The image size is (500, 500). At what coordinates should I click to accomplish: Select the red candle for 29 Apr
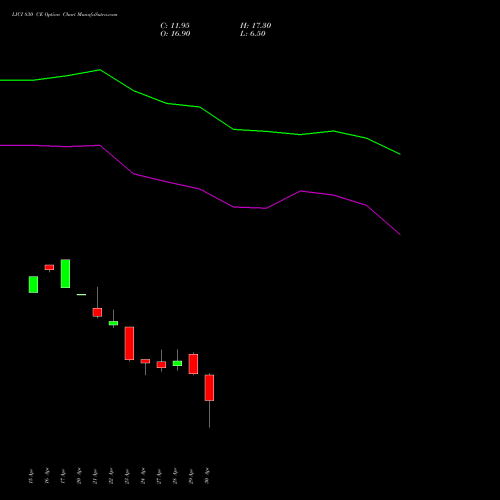click(x=193, y=364)
